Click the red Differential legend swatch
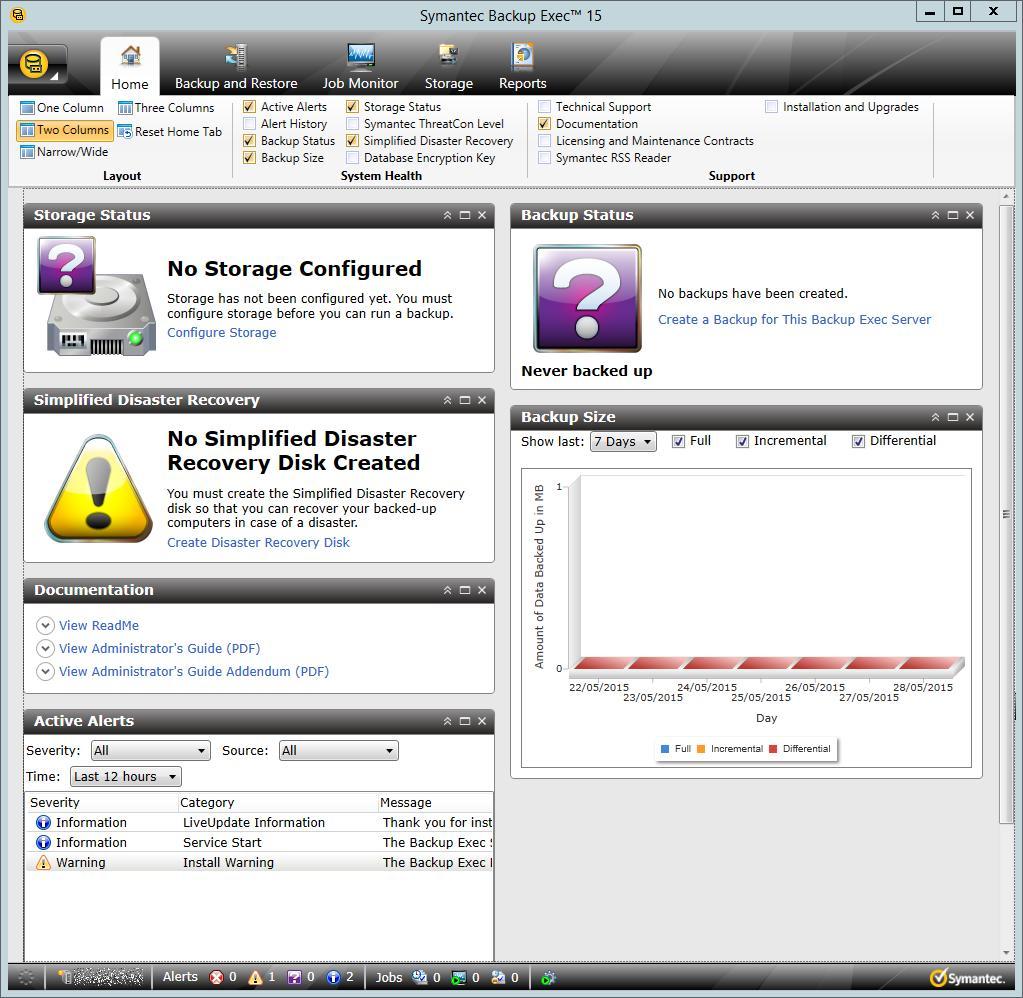1023x998 pixels. tap(773, 749)
